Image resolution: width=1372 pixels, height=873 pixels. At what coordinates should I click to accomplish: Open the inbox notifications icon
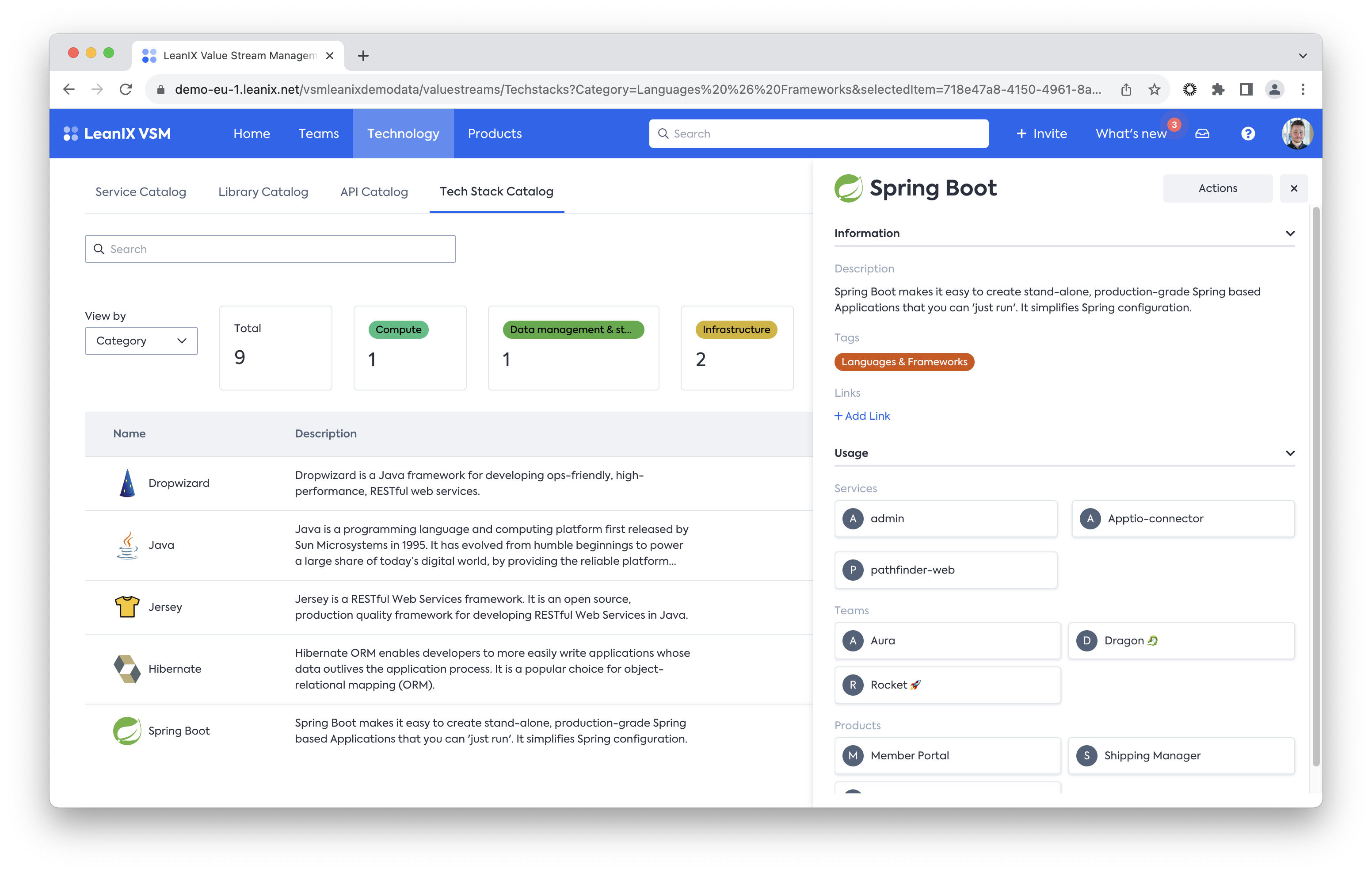(1202, 134)
